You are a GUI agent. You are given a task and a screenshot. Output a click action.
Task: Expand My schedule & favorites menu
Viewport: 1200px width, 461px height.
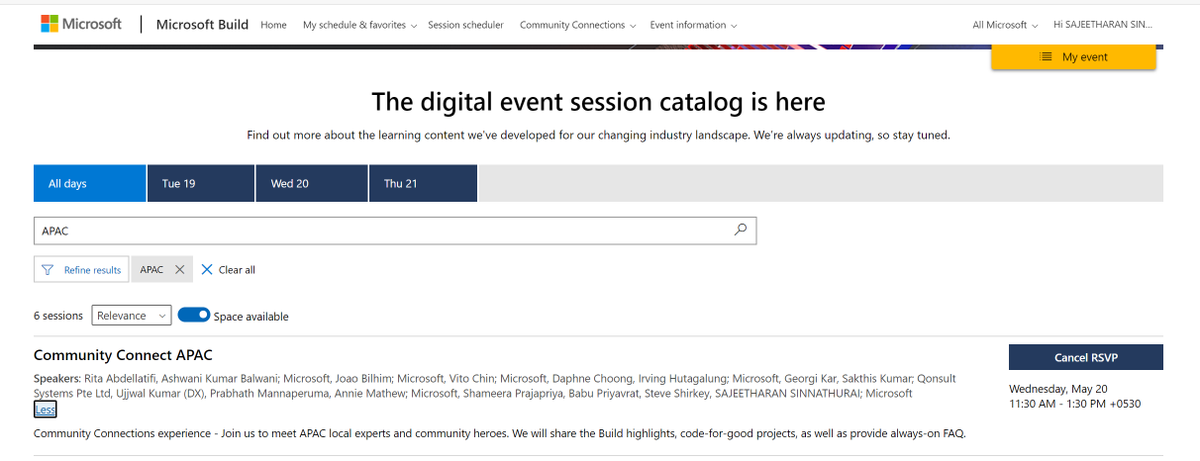pos(360,25)
